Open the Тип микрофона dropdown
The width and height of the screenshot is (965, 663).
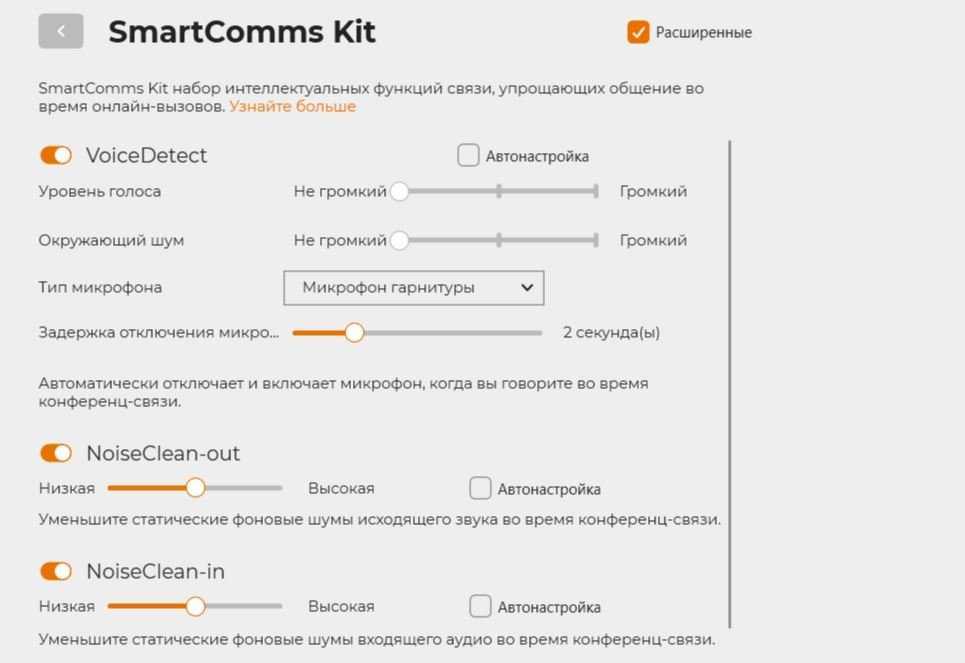tap(413, 287)
